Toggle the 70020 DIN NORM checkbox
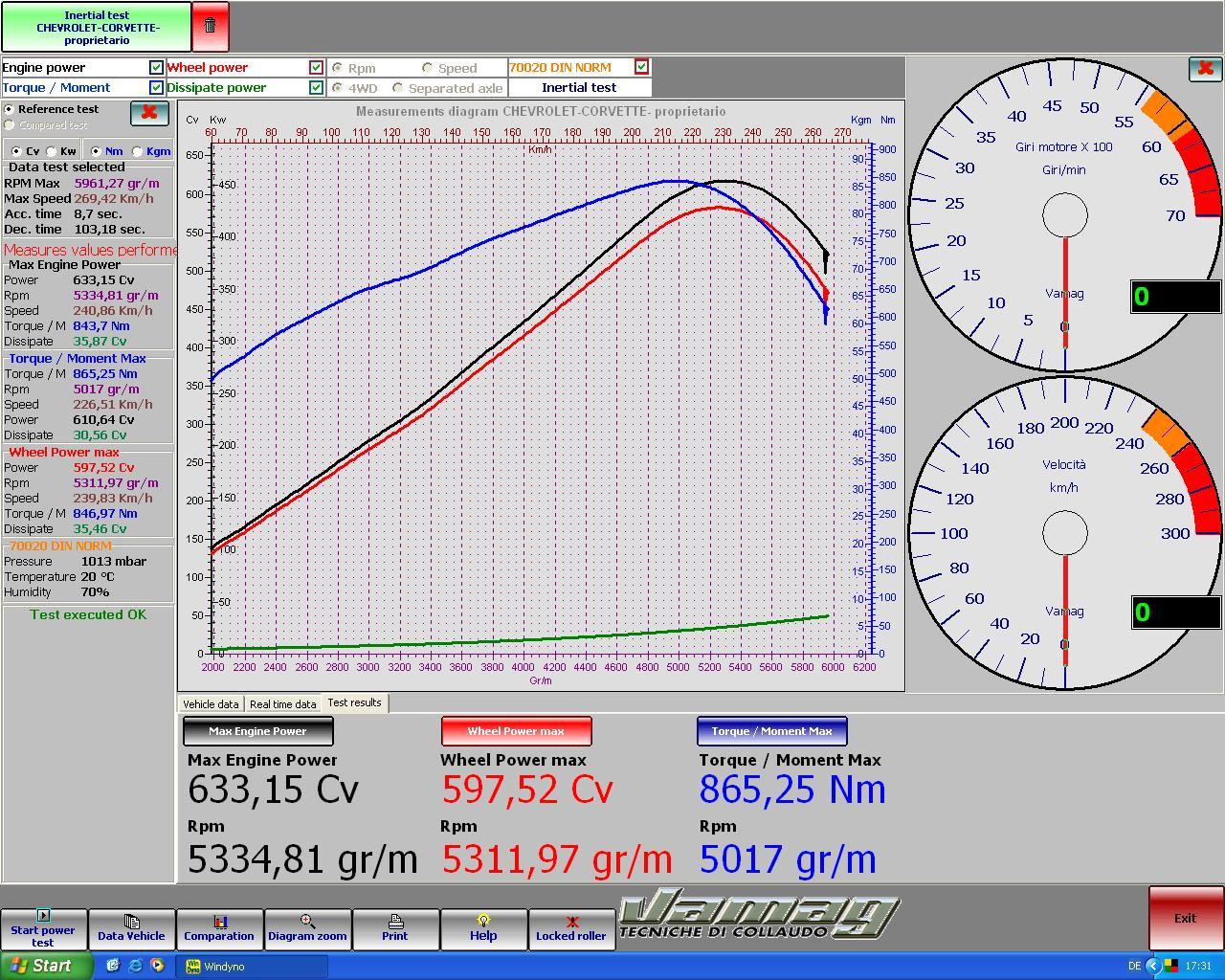This screenshot has width=1225, height=980. point(641,67)
